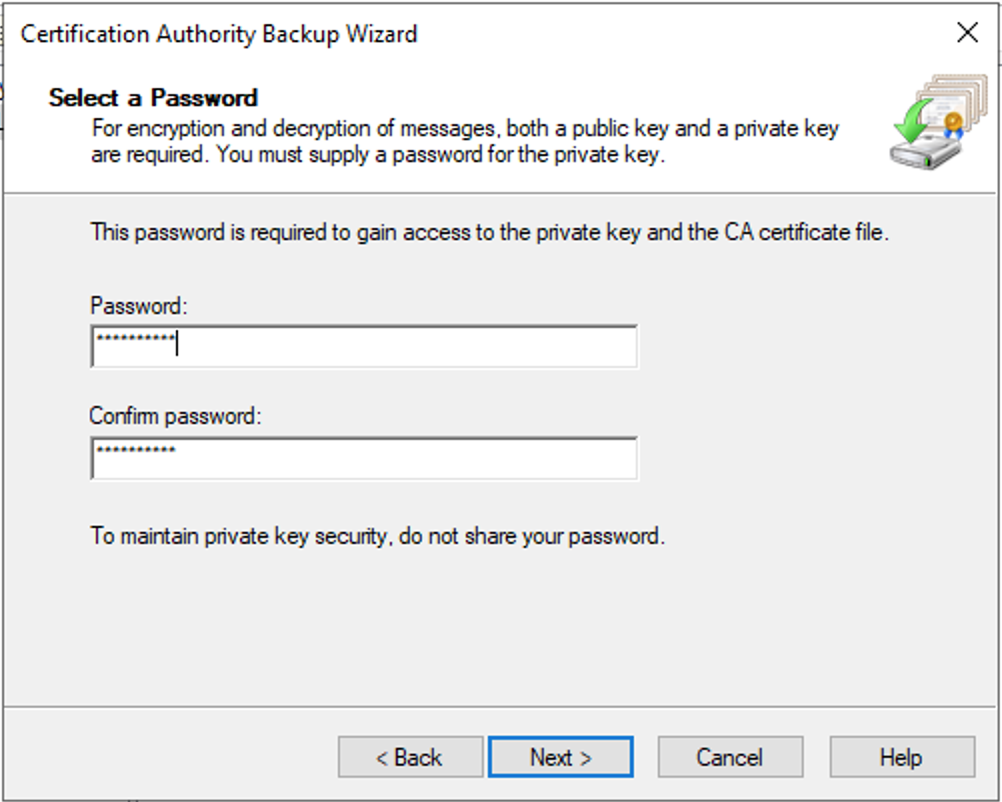Click the "Password:" label
Viewport: 1002px width, 802px height.
(138, 305)
